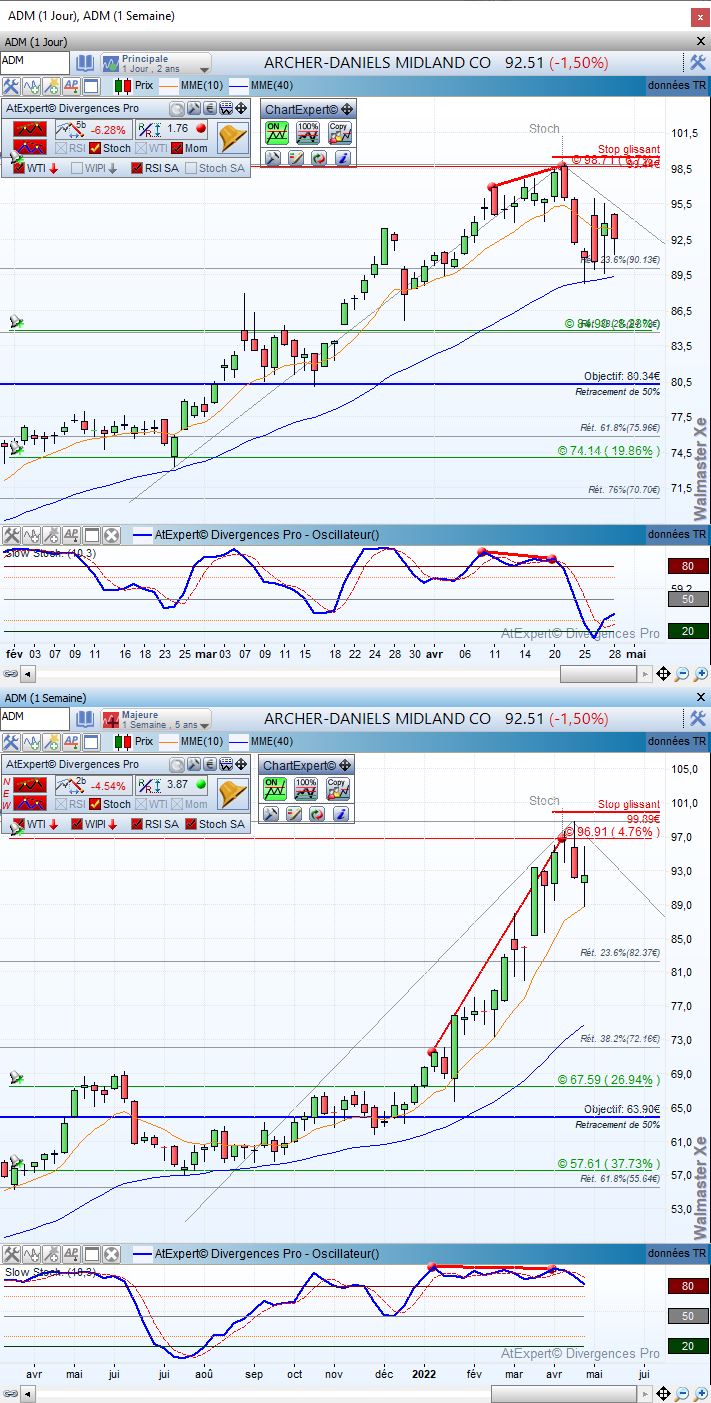Toggle the WIPI checkbox in the weekly panel

77,824
